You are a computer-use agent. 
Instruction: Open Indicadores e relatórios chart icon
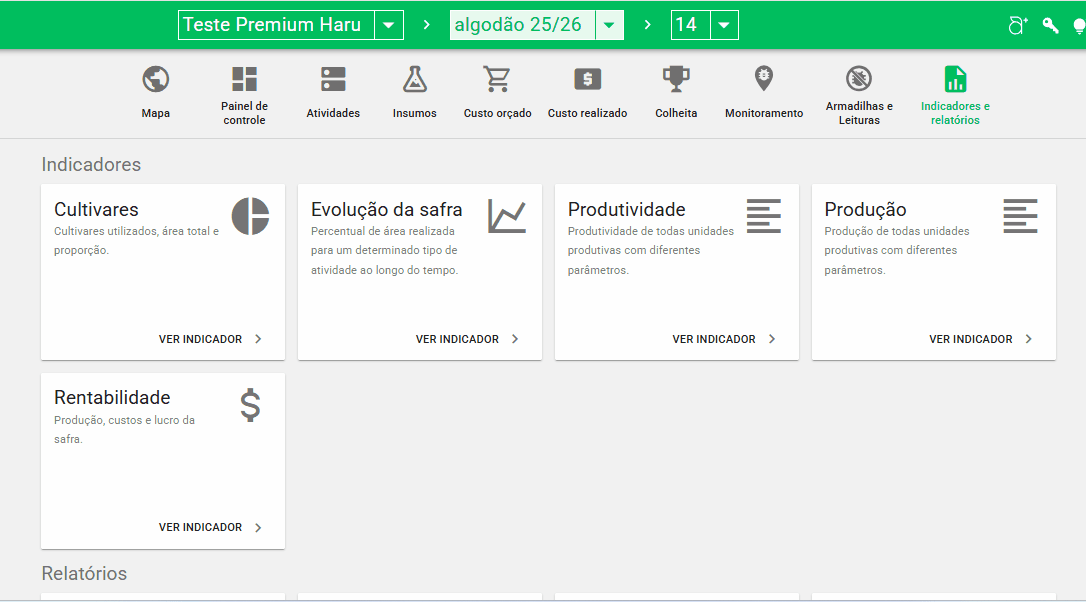tap(955, 79)
